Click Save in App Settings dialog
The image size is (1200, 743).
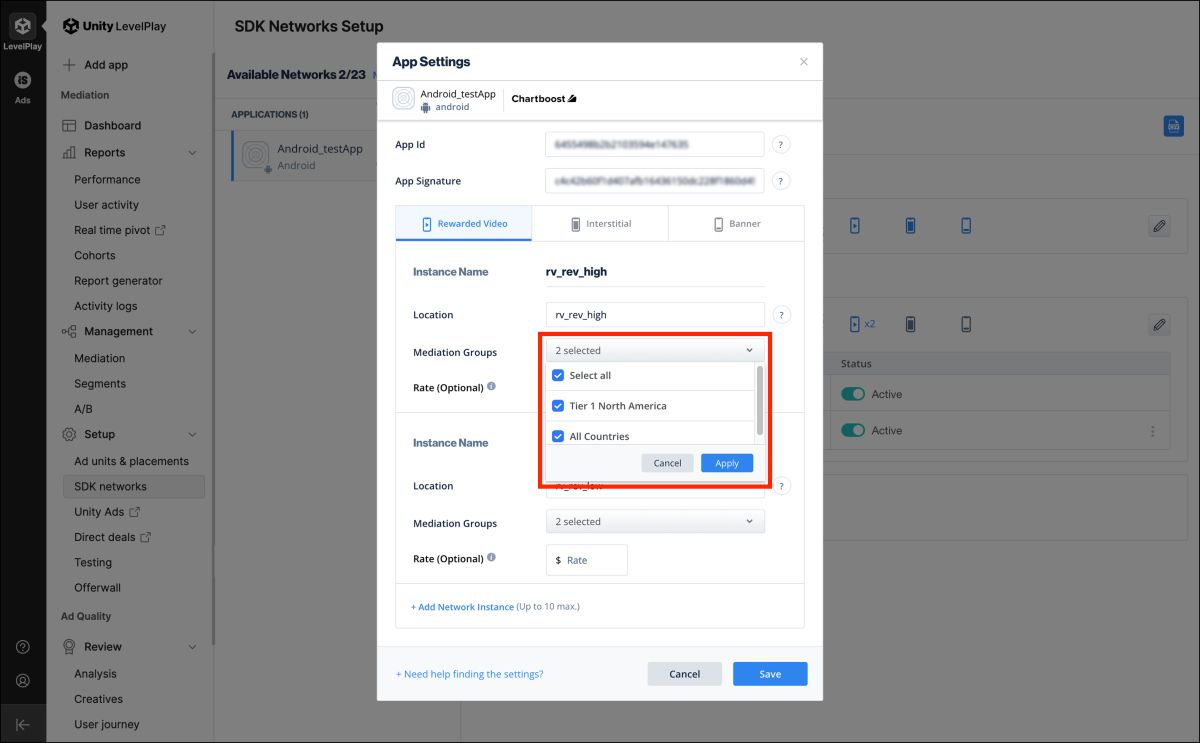[x=770, y=674]
